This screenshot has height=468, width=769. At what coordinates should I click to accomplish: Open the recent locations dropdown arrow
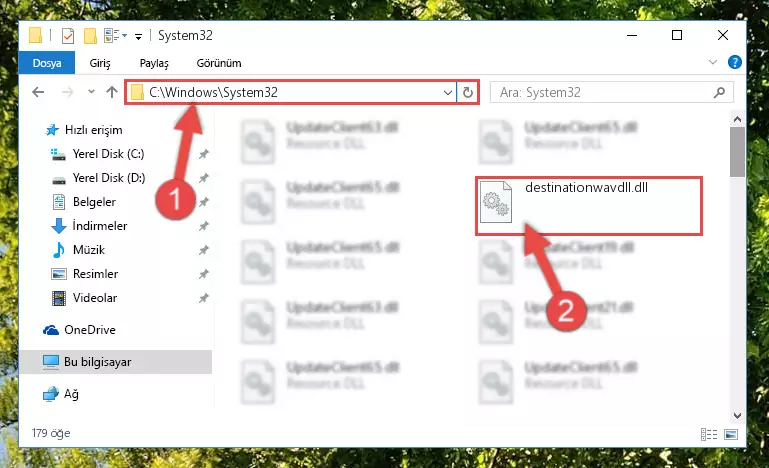tap(91, 92)
